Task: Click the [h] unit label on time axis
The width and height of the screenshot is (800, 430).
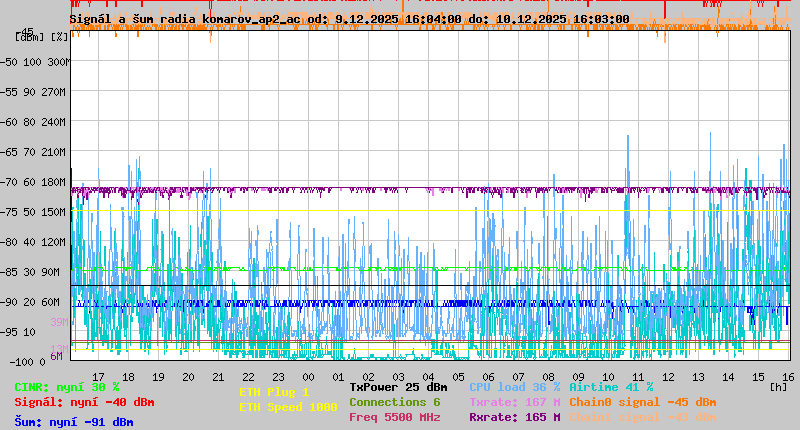Action: tap(778, 386)
